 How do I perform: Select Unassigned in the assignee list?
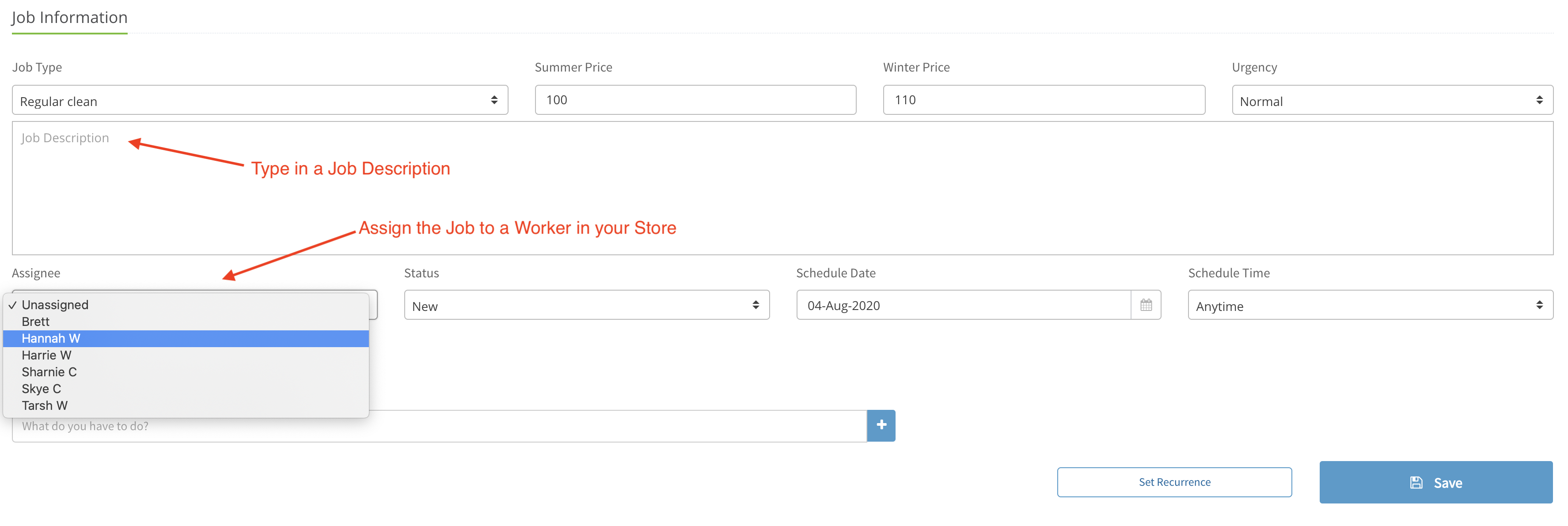click(x=186, y=305)
